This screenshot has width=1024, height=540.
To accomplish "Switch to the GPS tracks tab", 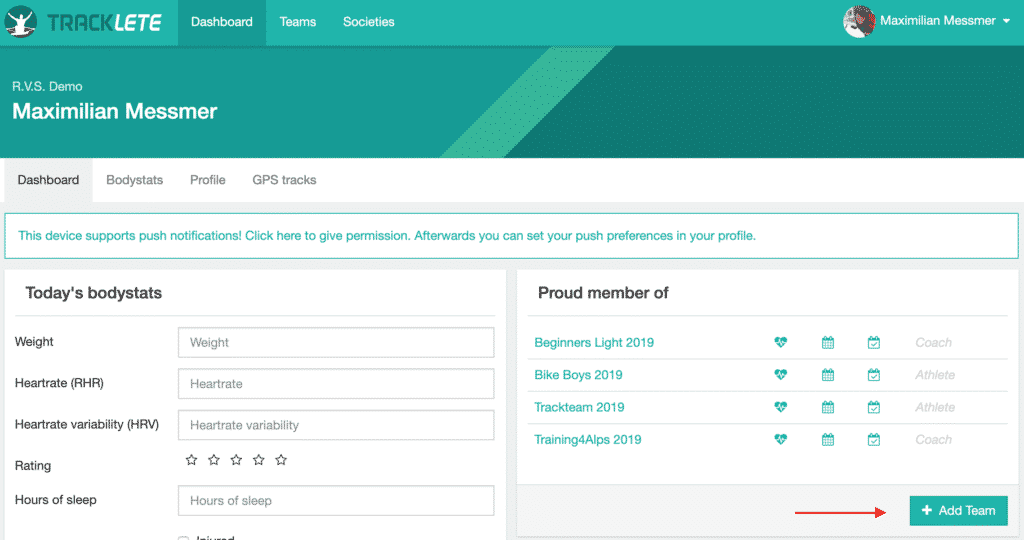I will tap(284, 180).
